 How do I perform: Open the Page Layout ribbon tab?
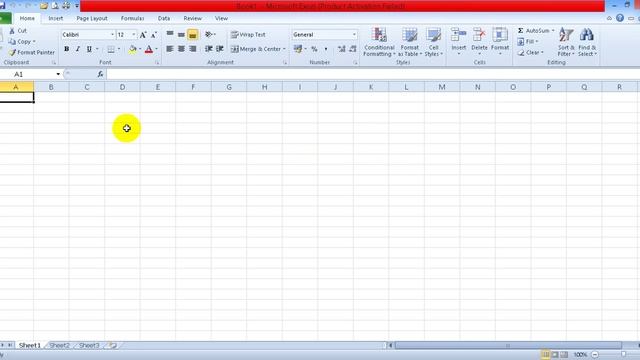pos(92,18)
